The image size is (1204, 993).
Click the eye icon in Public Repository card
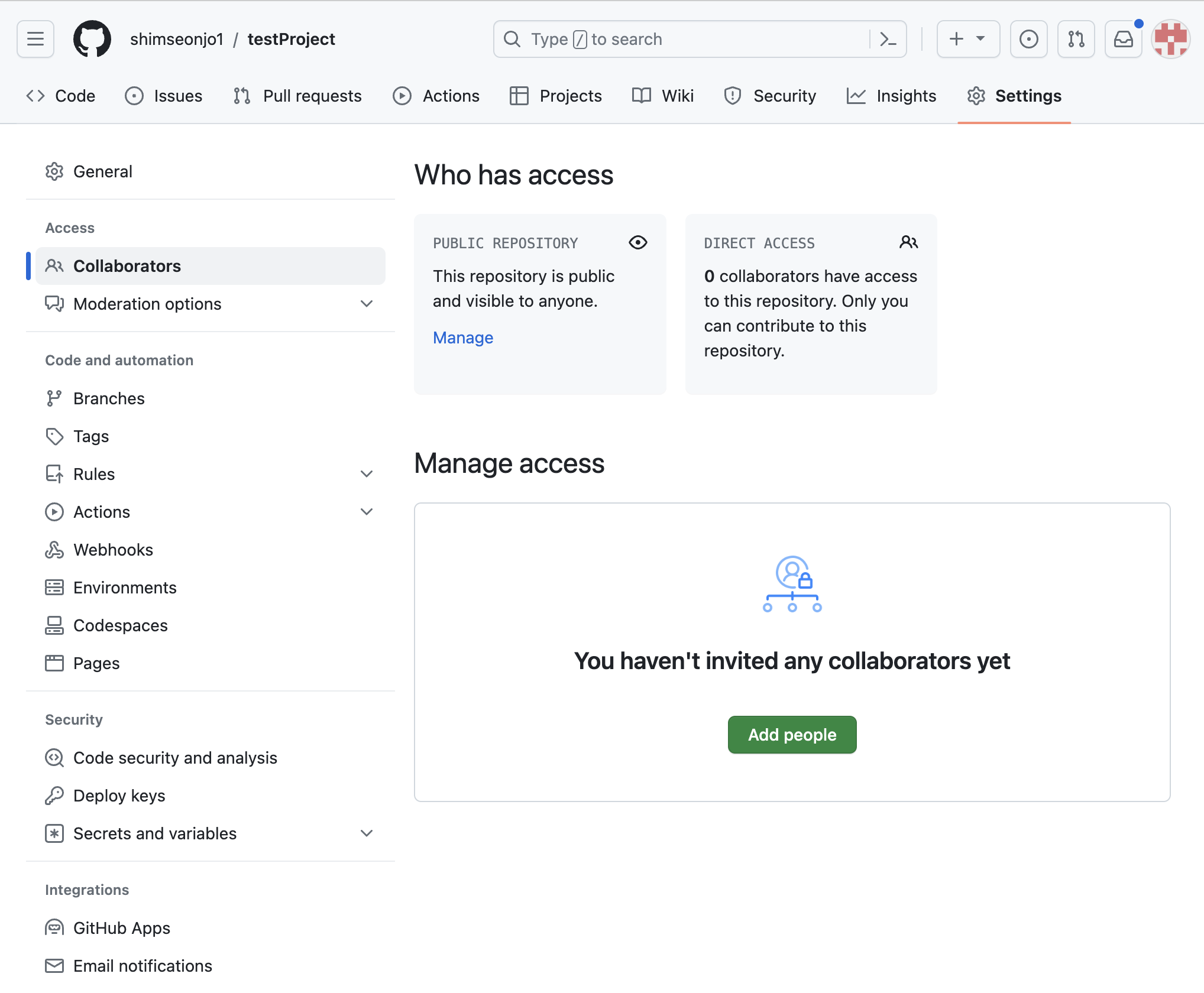[637, 242]
